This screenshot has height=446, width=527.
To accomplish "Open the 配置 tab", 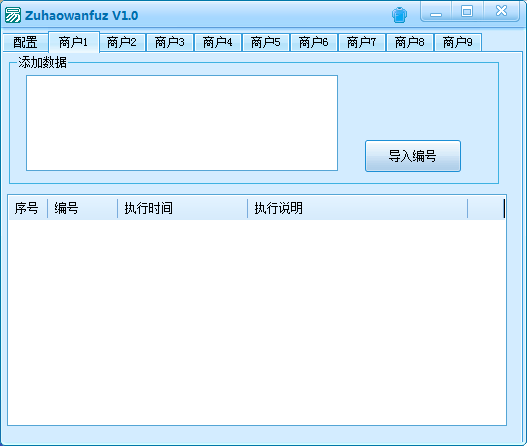I will pyautogui.click(x=26, y=42).
